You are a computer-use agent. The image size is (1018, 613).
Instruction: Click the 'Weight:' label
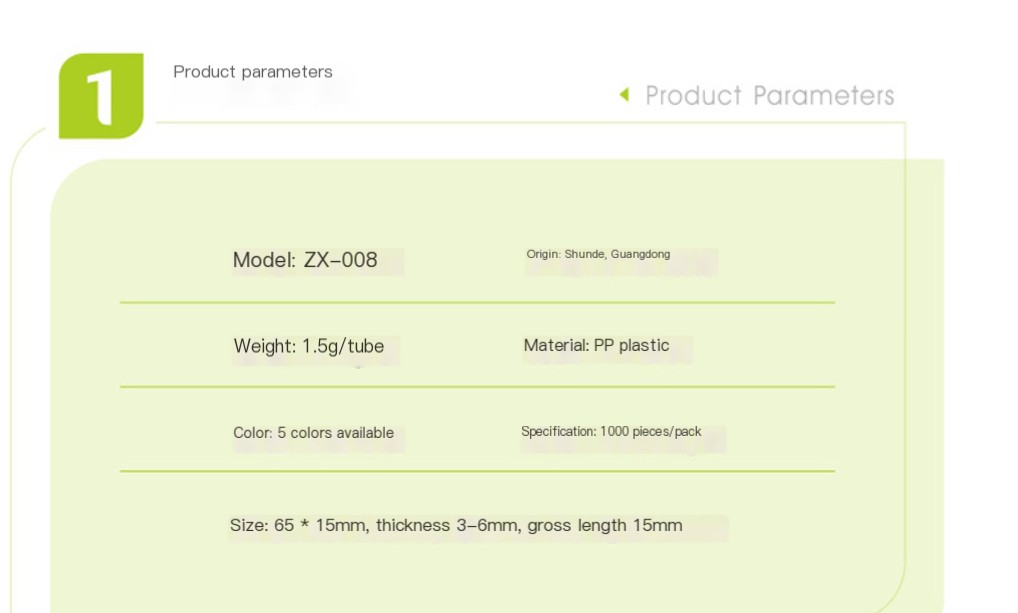(x=265, y=346)
